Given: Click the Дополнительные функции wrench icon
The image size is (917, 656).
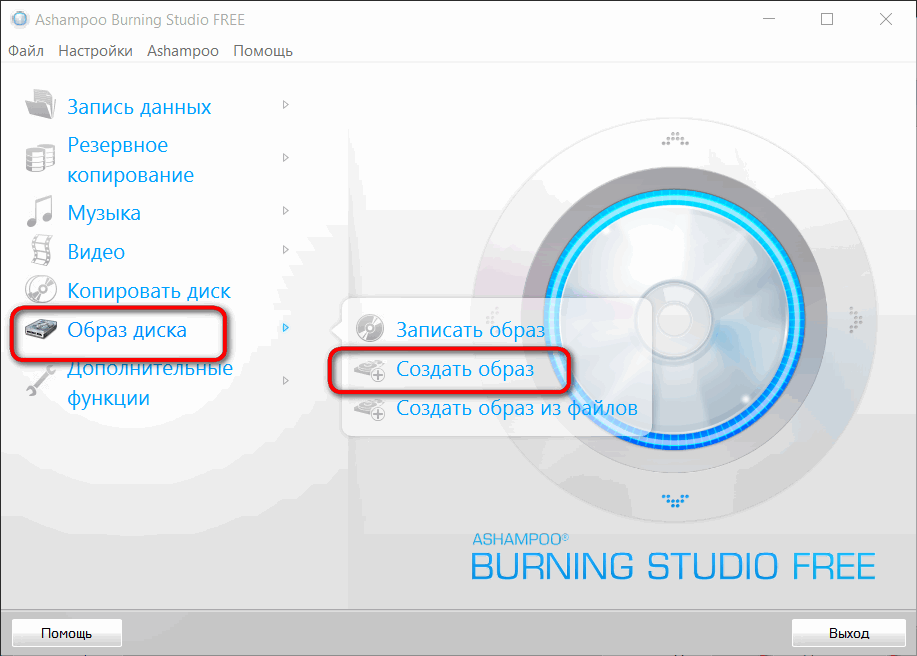Looking at the screenshot, I should (41, 381).
